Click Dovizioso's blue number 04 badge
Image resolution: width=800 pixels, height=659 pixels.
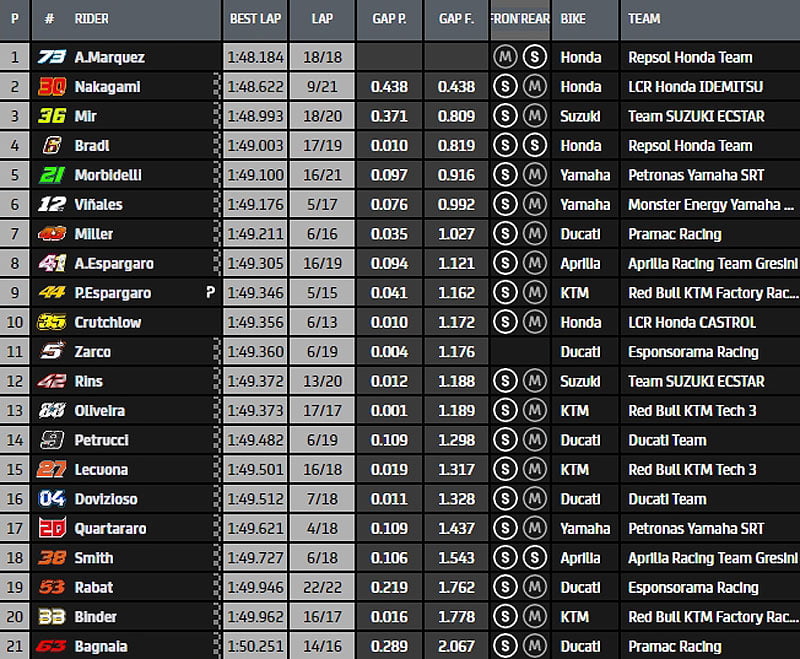pos(51,499)
